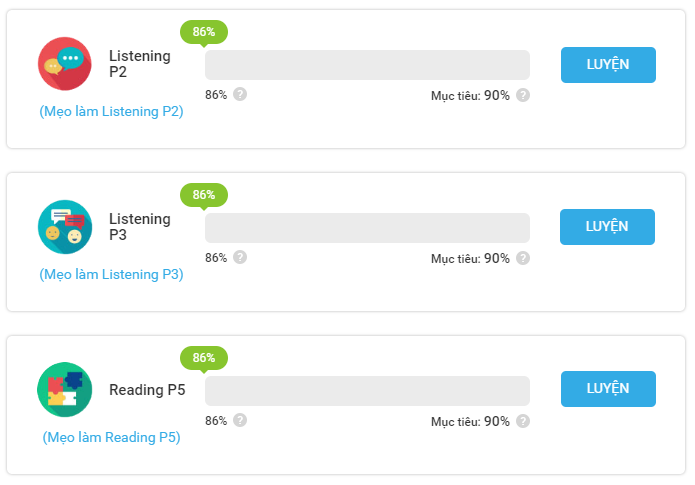Click help icon beside Reading P5 86%
This screenshot has height=485, width=695.
240,420
